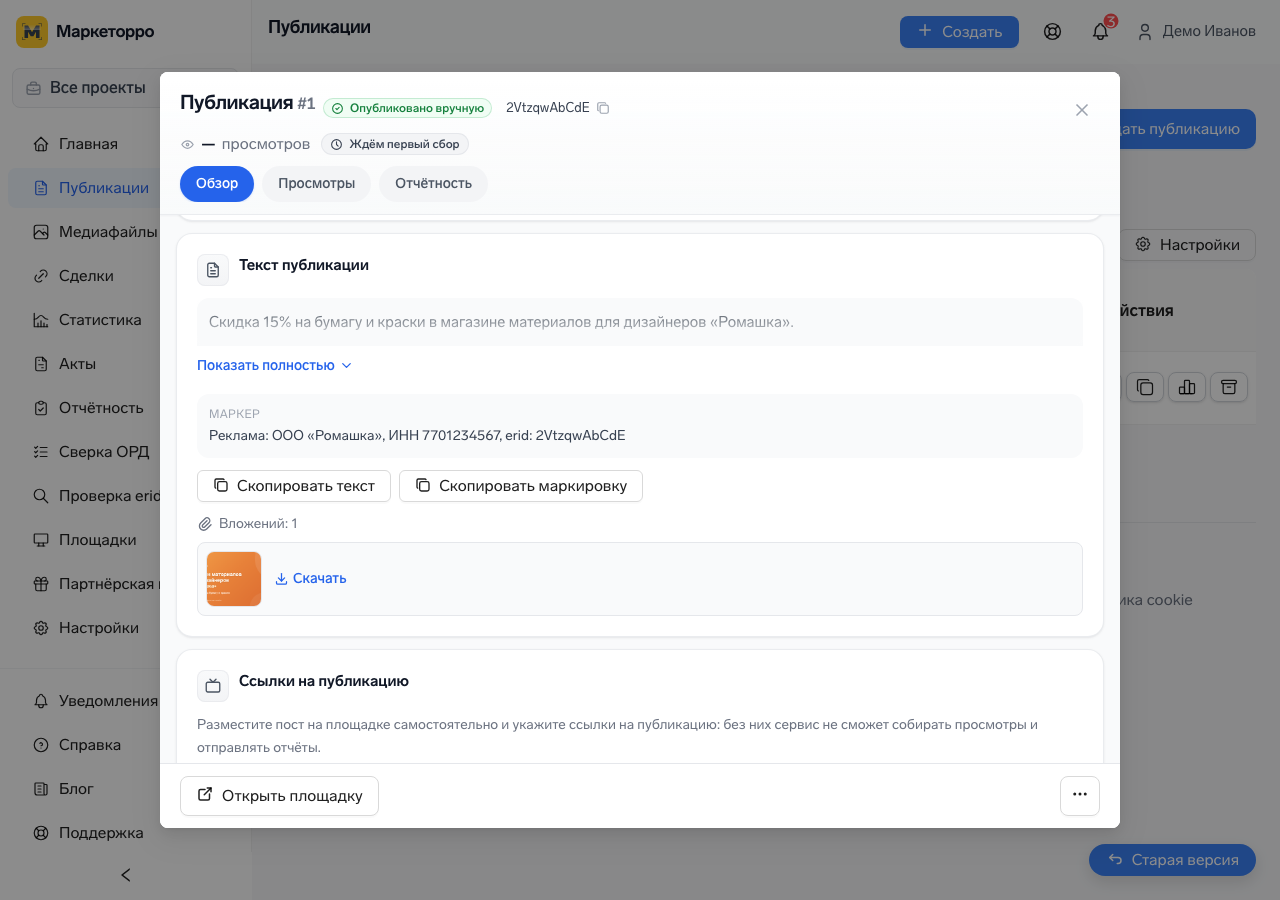The image size is (1280, 900).
Task: Collapse the sidebar with the arrow
Action: pos(126,875)
